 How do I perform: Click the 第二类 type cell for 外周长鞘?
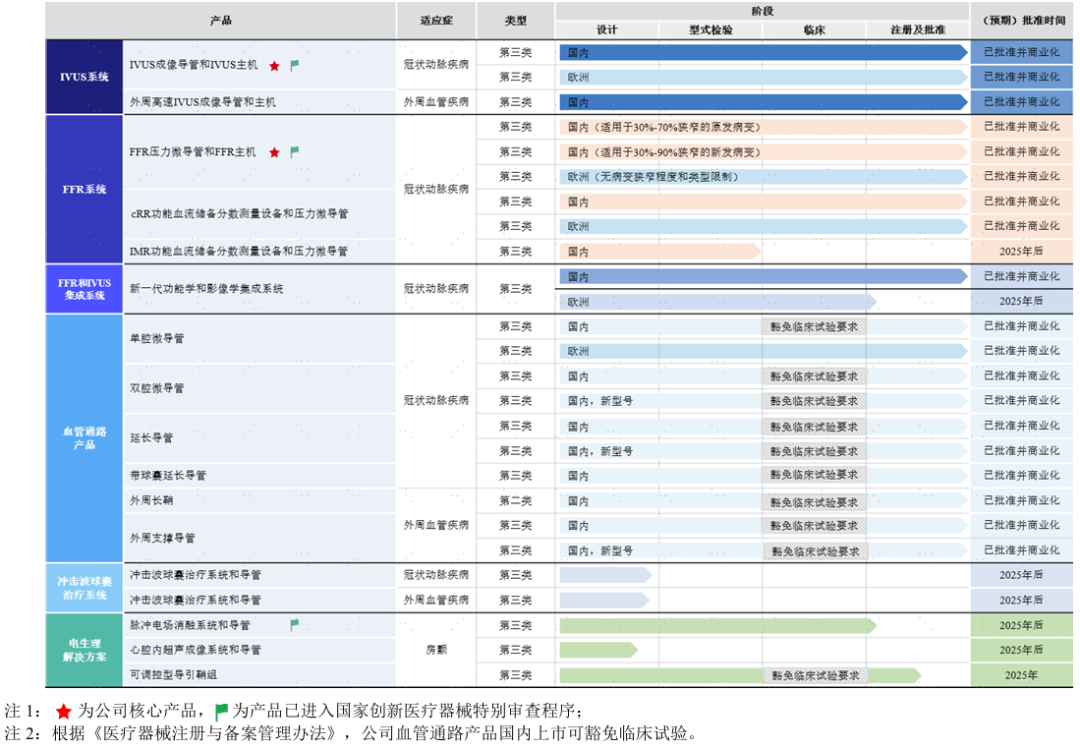tap(516, 501)
